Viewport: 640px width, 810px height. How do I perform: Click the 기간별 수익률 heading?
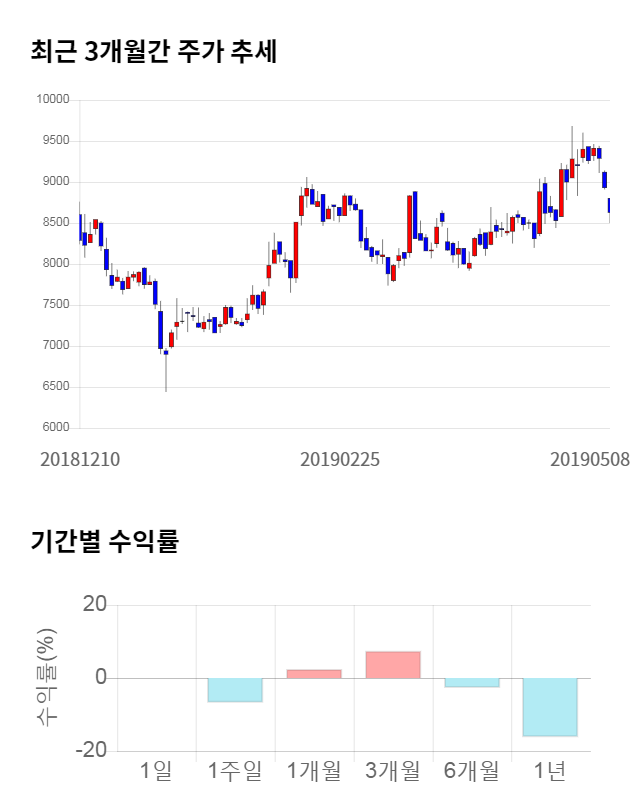104,542
